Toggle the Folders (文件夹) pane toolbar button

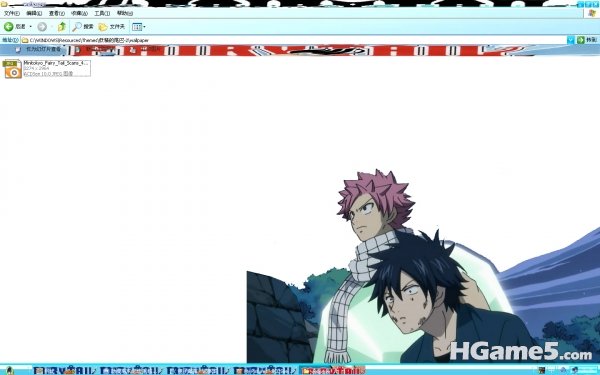(x=111, y=26)
